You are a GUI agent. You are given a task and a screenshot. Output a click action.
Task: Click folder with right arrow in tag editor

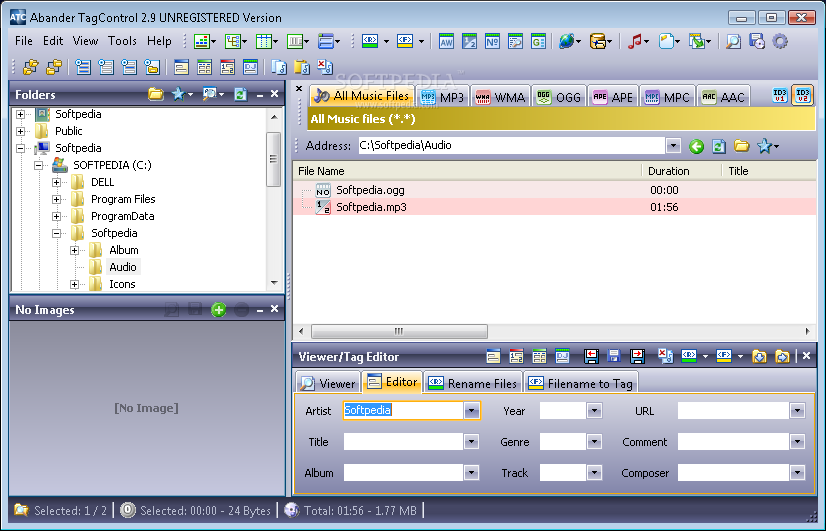coord(782,356)
